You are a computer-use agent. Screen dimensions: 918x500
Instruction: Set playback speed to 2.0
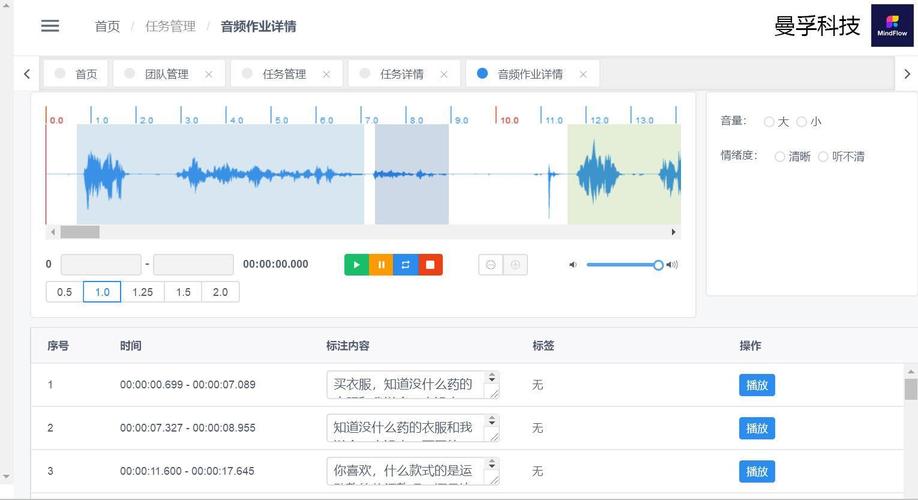(x=220, y=292)
